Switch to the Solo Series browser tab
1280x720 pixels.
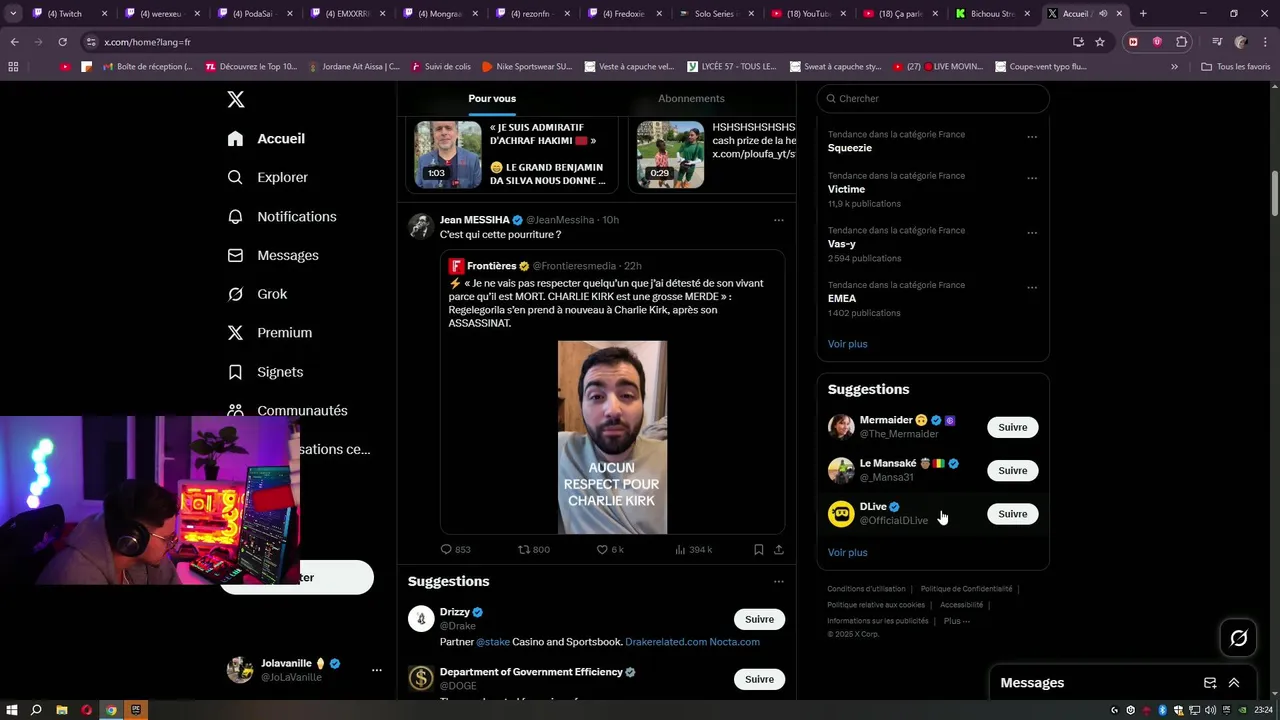(x=718, y=14)
